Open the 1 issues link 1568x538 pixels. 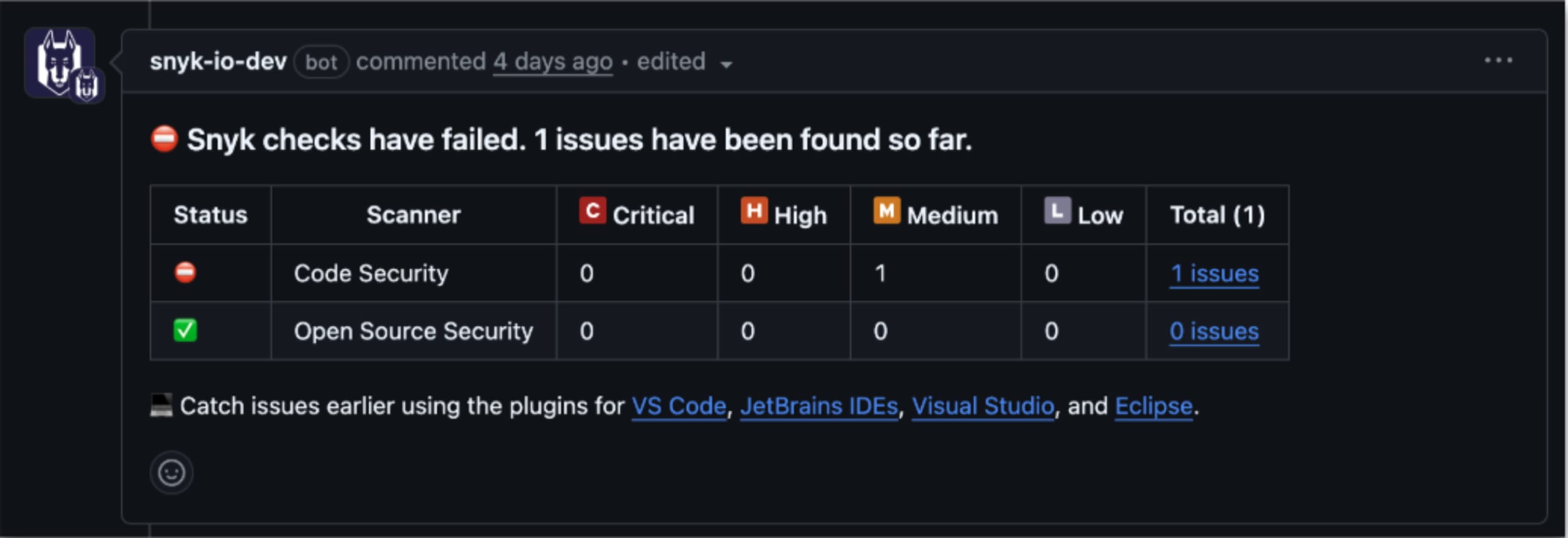[x=1214, y=273]
